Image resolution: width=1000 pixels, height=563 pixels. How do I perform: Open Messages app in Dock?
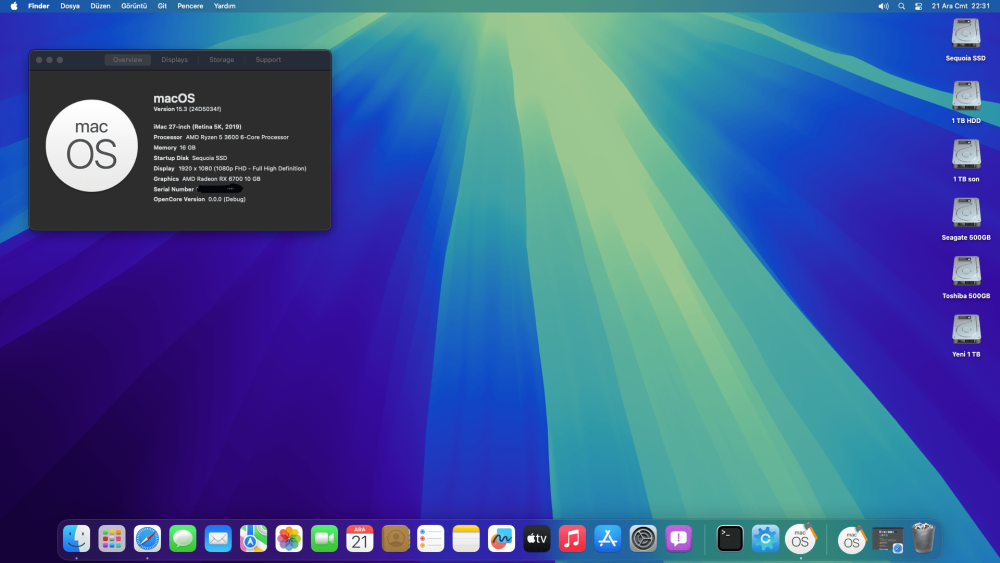coord(182,539)
